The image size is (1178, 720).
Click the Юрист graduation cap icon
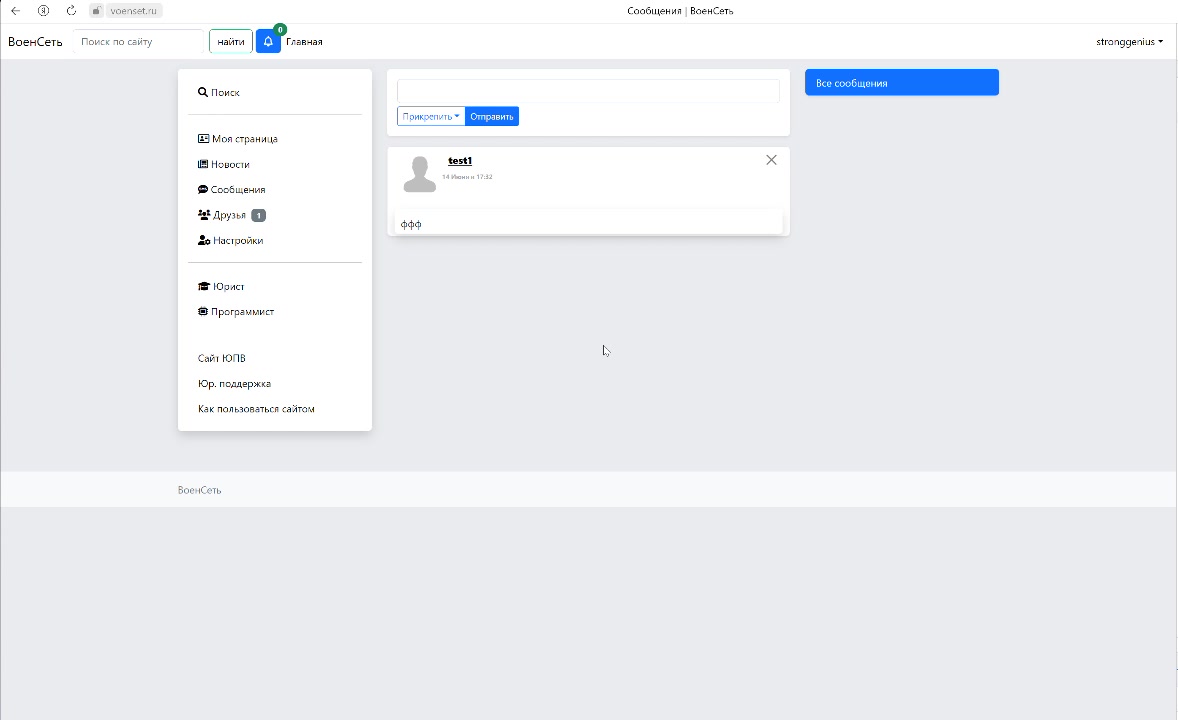pos(204,287)
